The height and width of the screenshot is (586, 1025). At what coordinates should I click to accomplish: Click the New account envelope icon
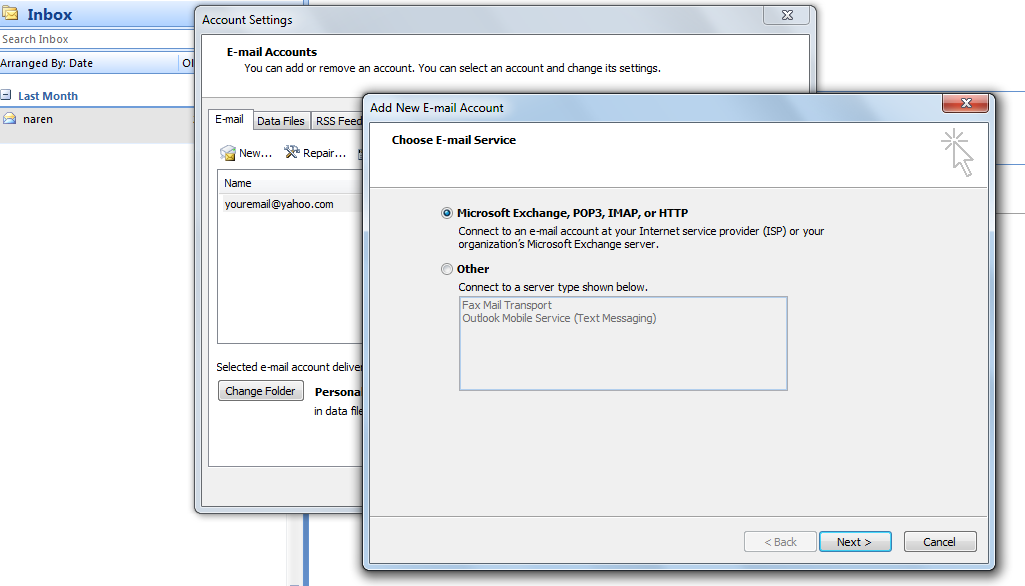pos(228,153)
